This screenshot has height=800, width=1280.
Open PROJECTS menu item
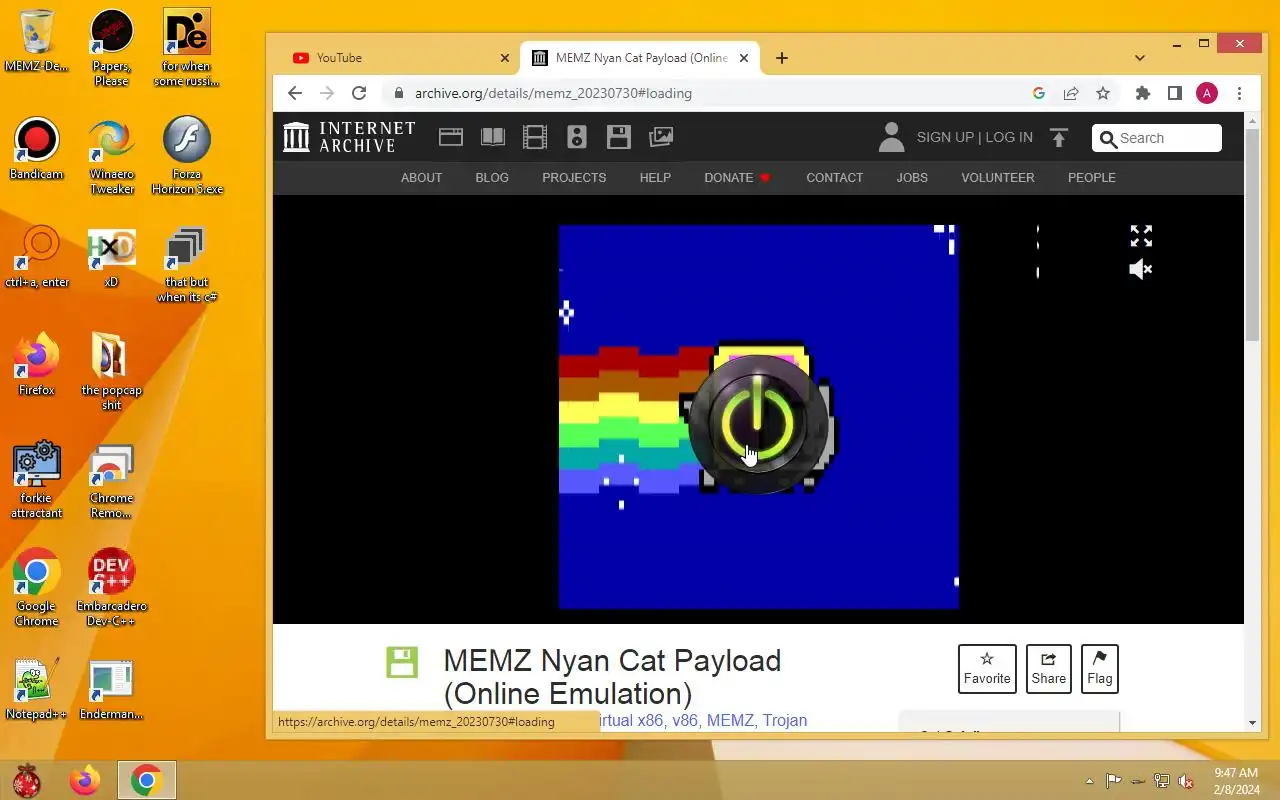click(574, 177)
